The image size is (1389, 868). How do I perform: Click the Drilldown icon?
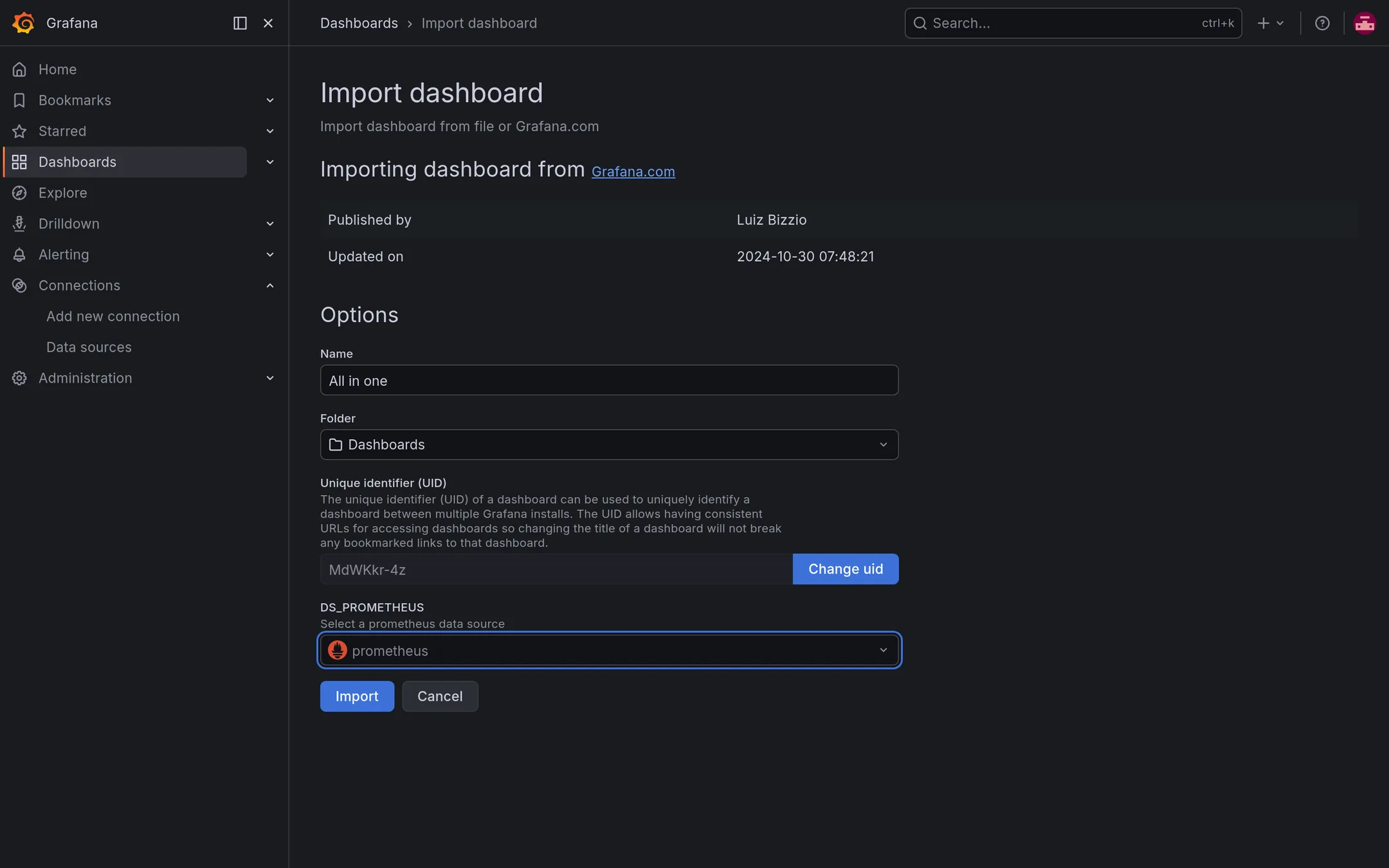[19, 224]
